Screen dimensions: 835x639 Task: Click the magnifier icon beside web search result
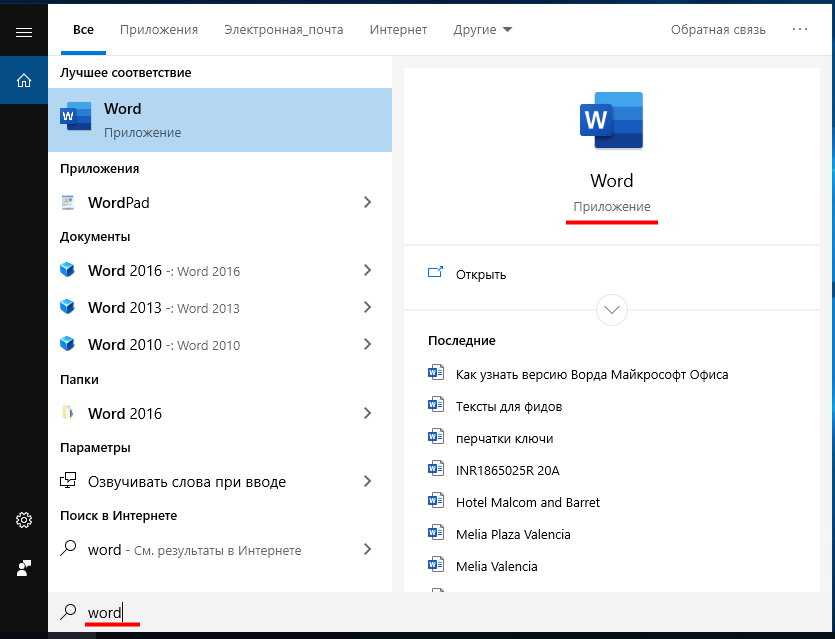coord(68,548)
